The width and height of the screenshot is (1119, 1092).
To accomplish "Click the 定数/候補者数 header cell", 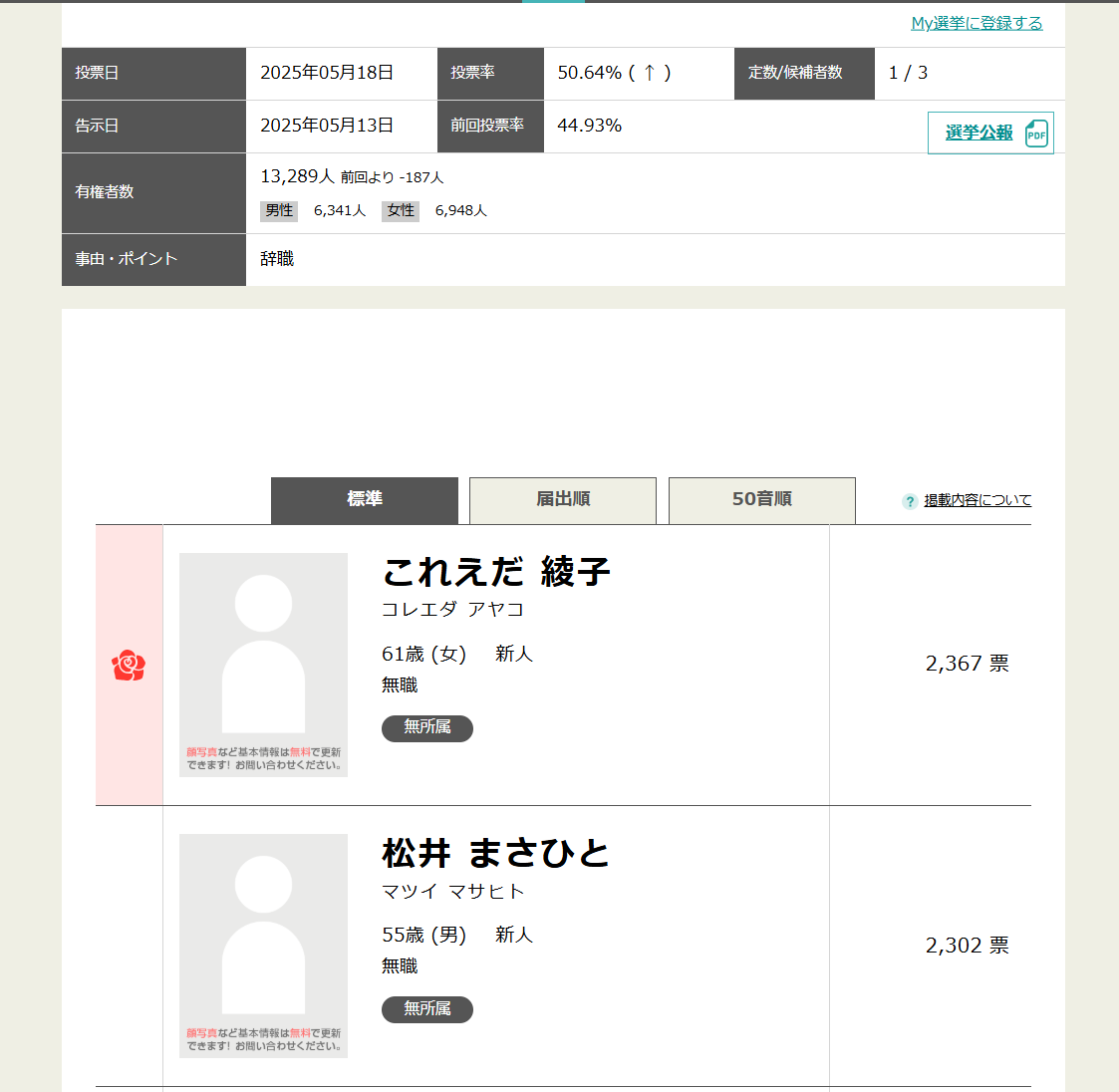I will tap(804, 74).
